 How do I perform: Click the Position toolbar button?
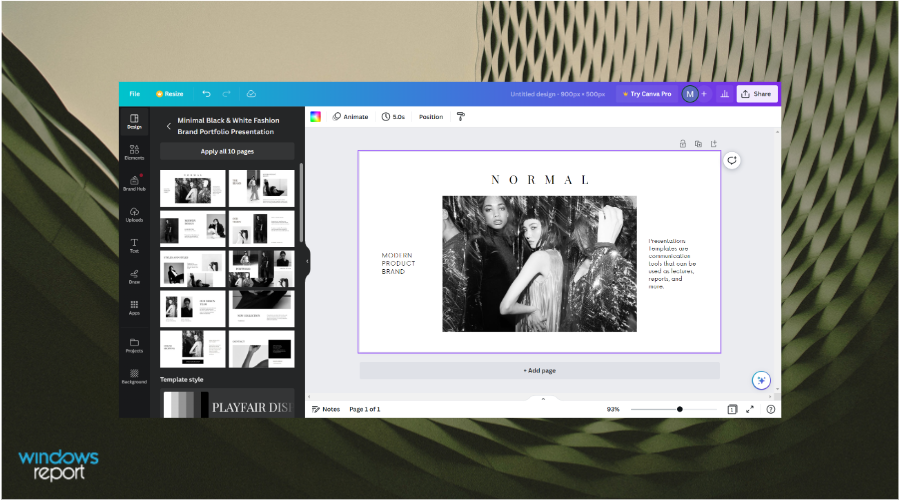(x=431, y=117)
